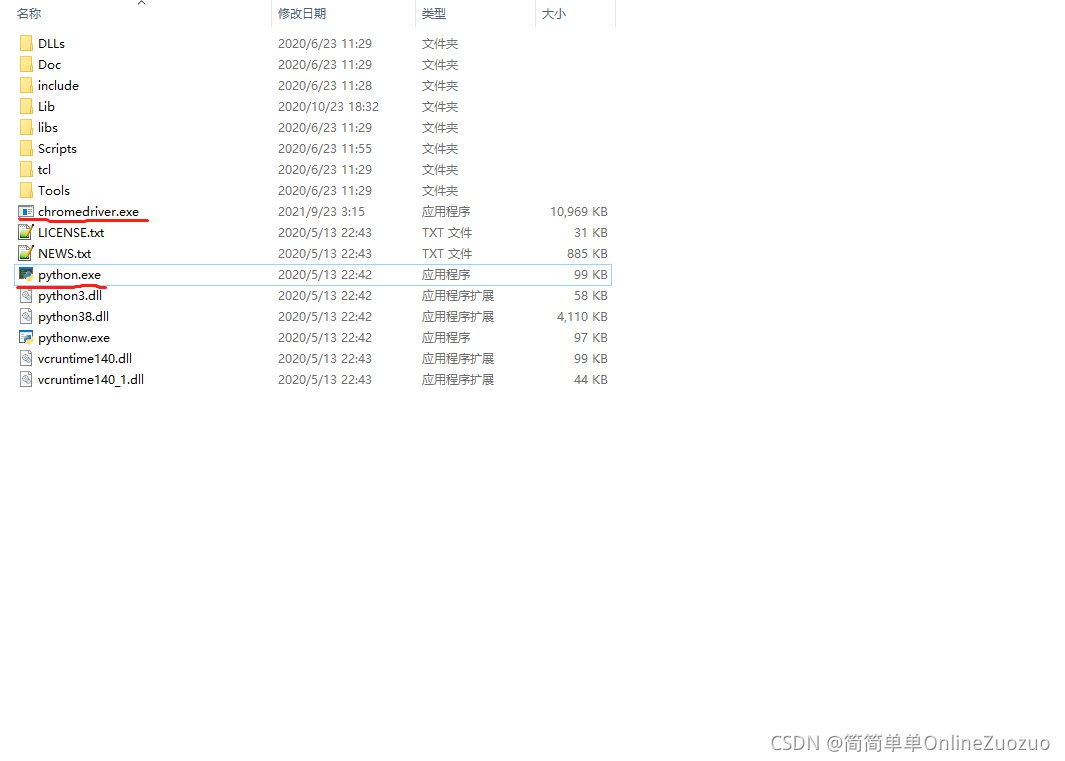Click 文件夹 type of Tools row
Screen dimensions: 1065x761
click(x=440, y=191)
